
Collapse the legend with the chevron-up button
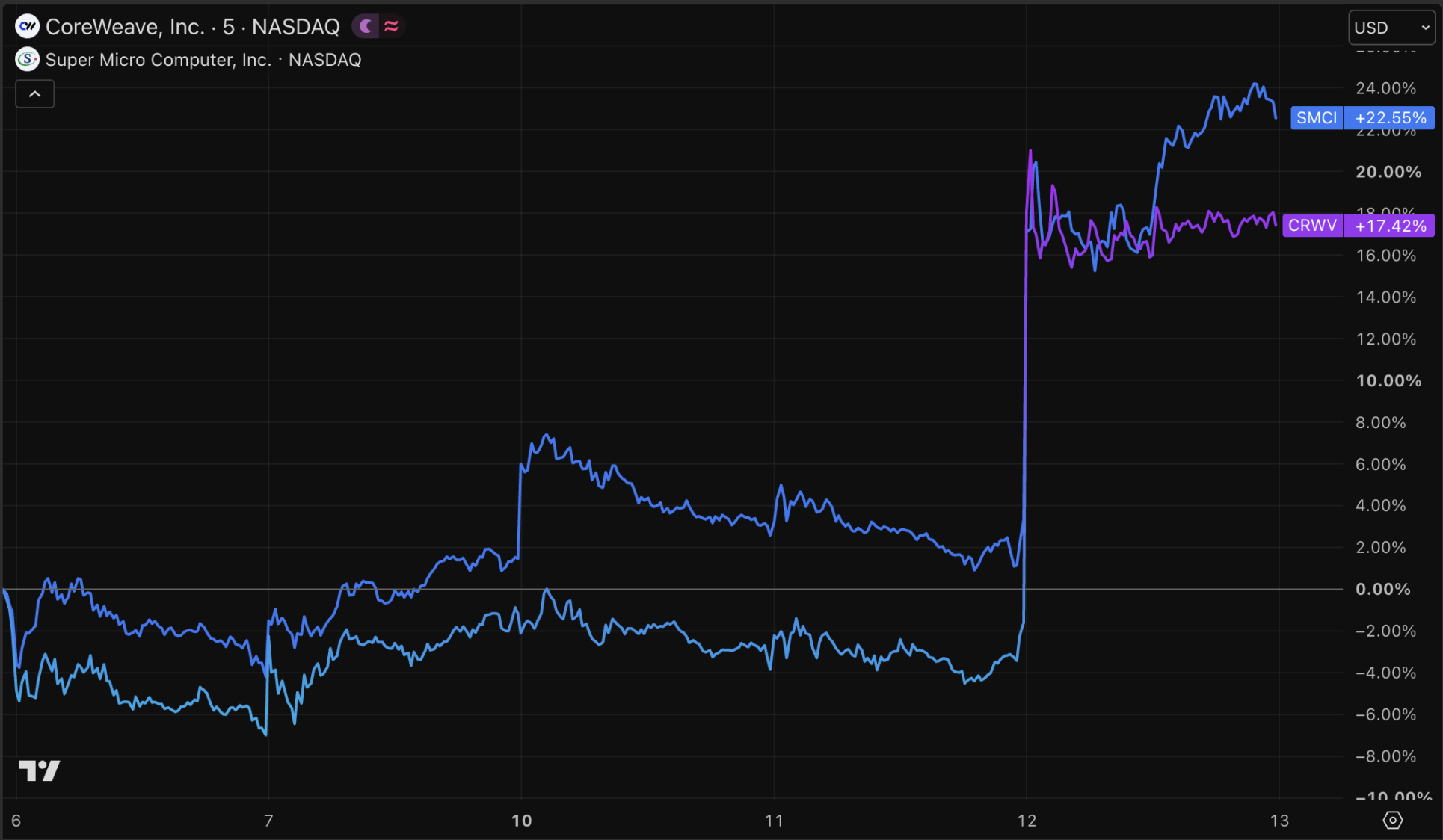click(35, 94)
